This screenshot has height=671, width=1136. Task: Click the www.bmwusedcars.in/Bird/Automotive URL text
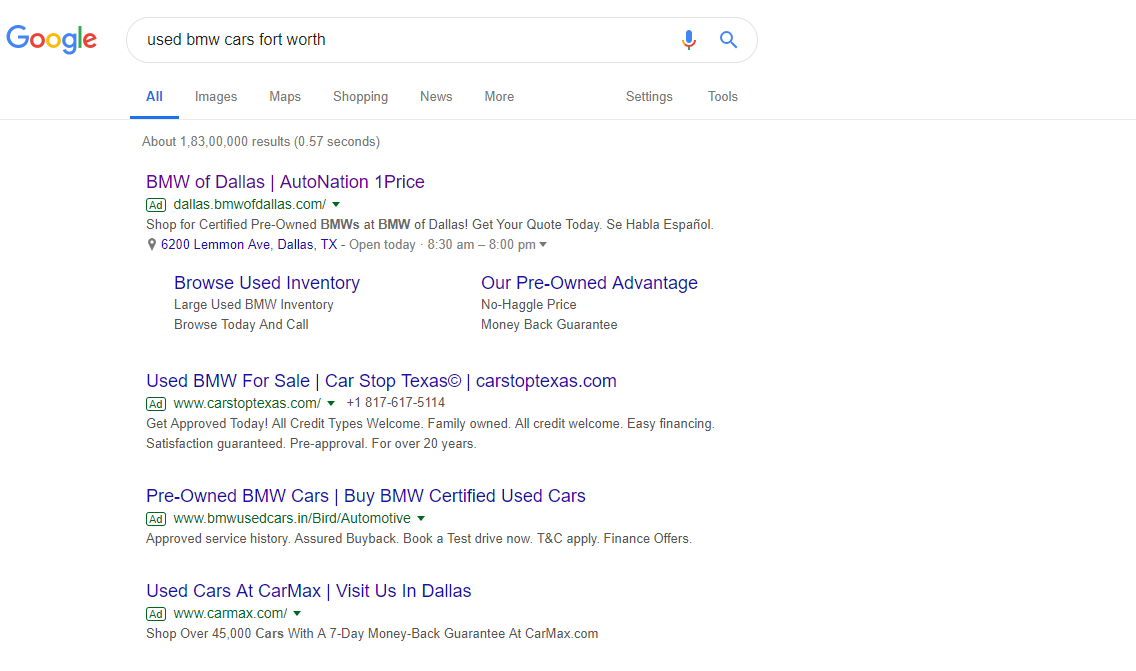click(292, 519)
